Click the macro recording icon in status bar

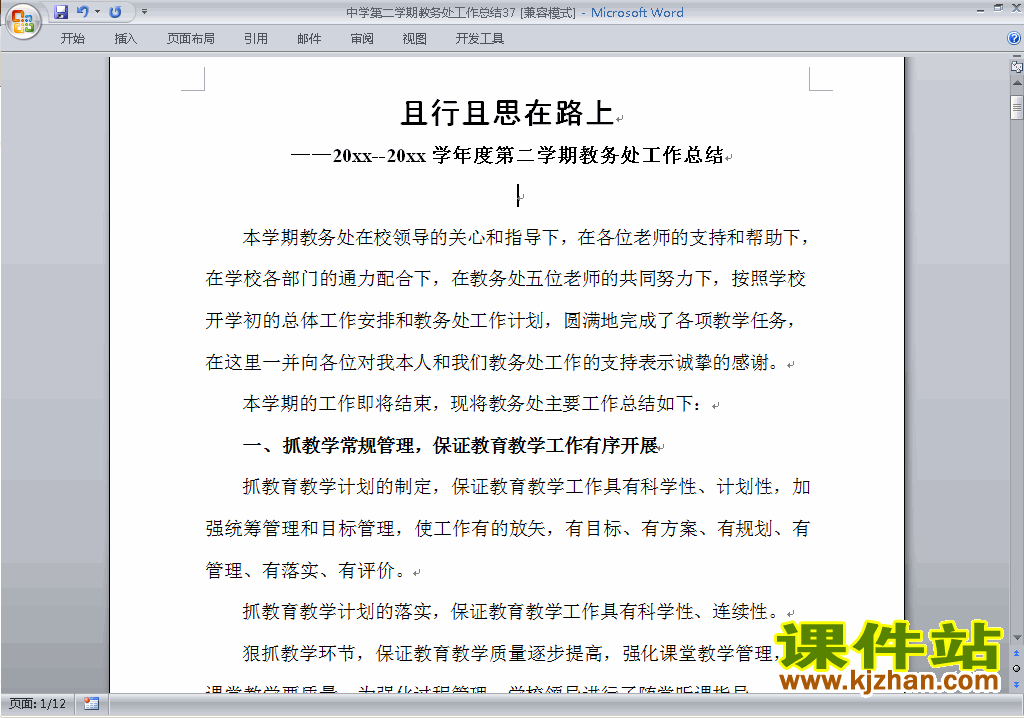pyautogui.click(x=91, y=704)
